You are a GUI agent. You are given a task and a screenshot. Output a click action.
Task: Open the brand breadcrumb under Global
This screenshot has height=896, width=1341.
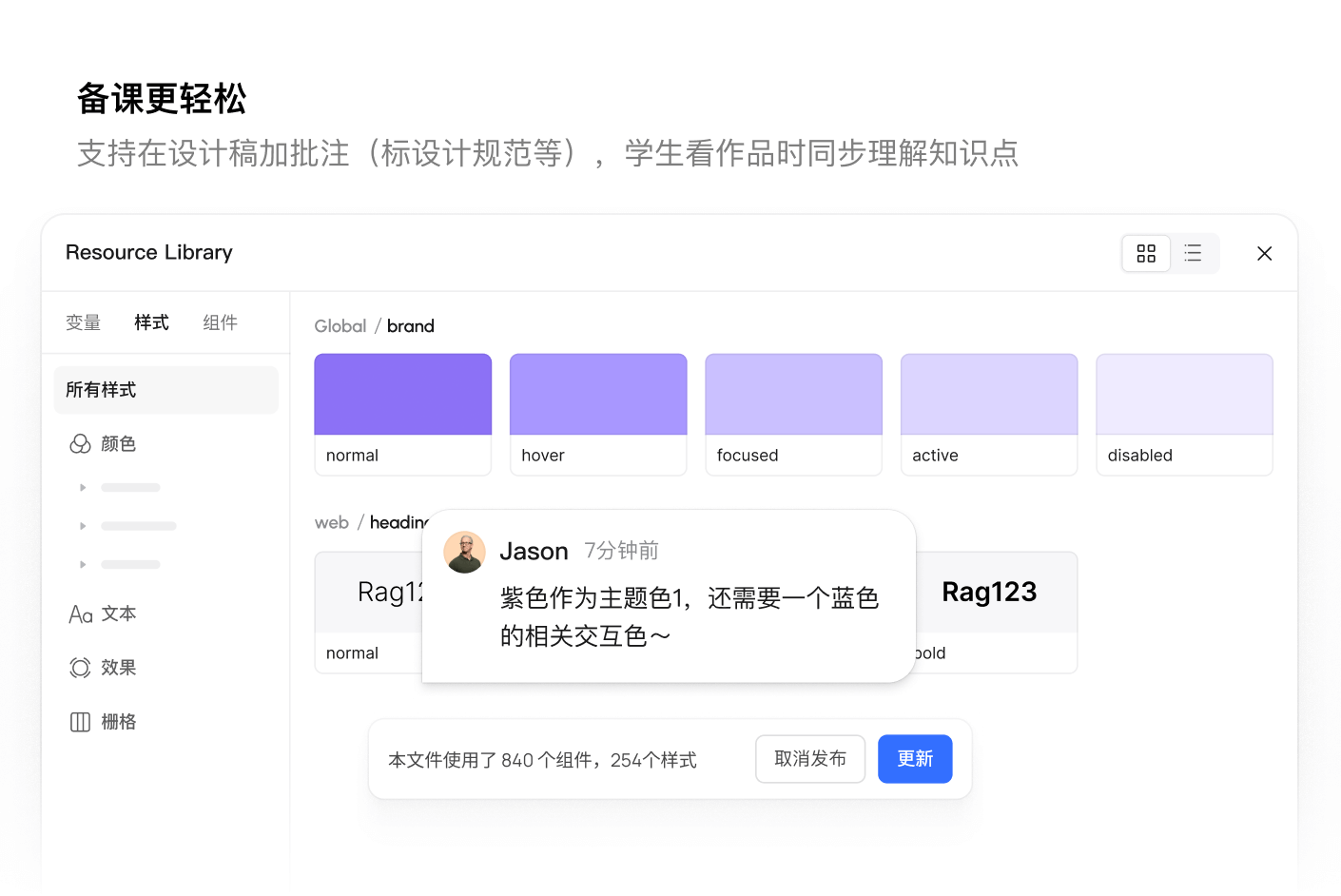pyautogui.click(x=411, y=325)
